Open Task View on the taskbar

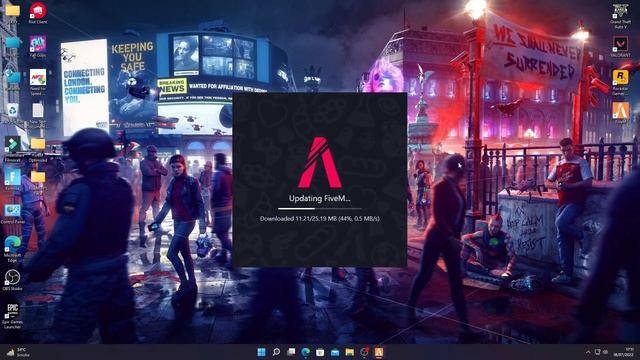point(291,352)
